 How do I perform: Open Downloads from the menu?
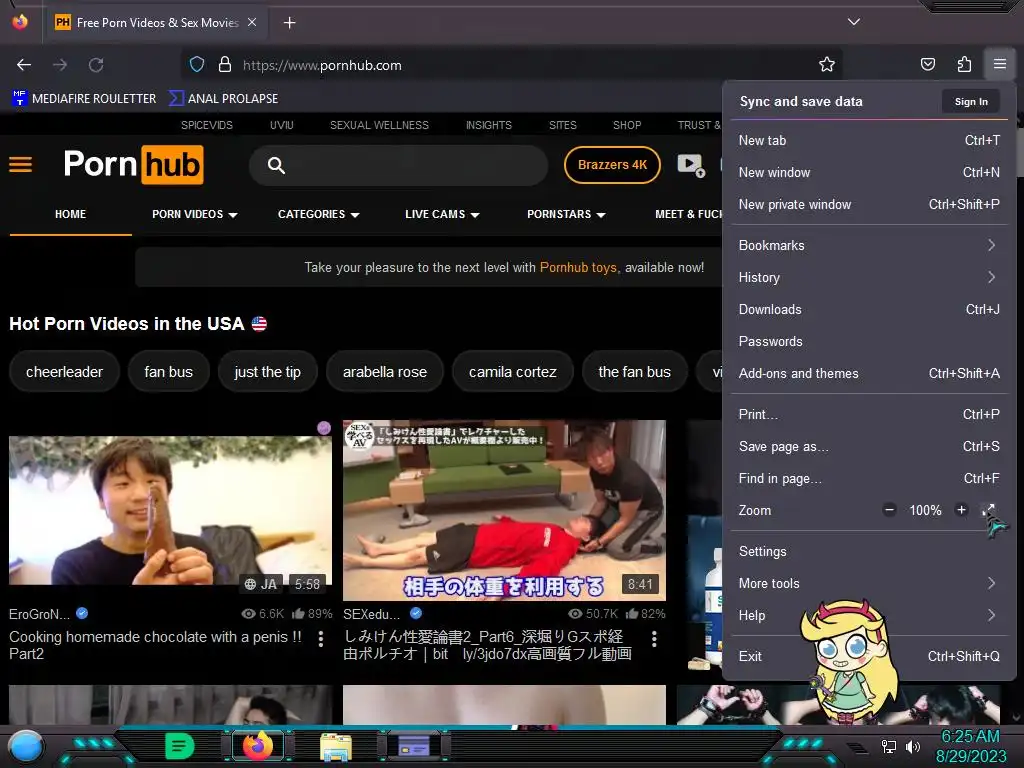coord(869,310)
